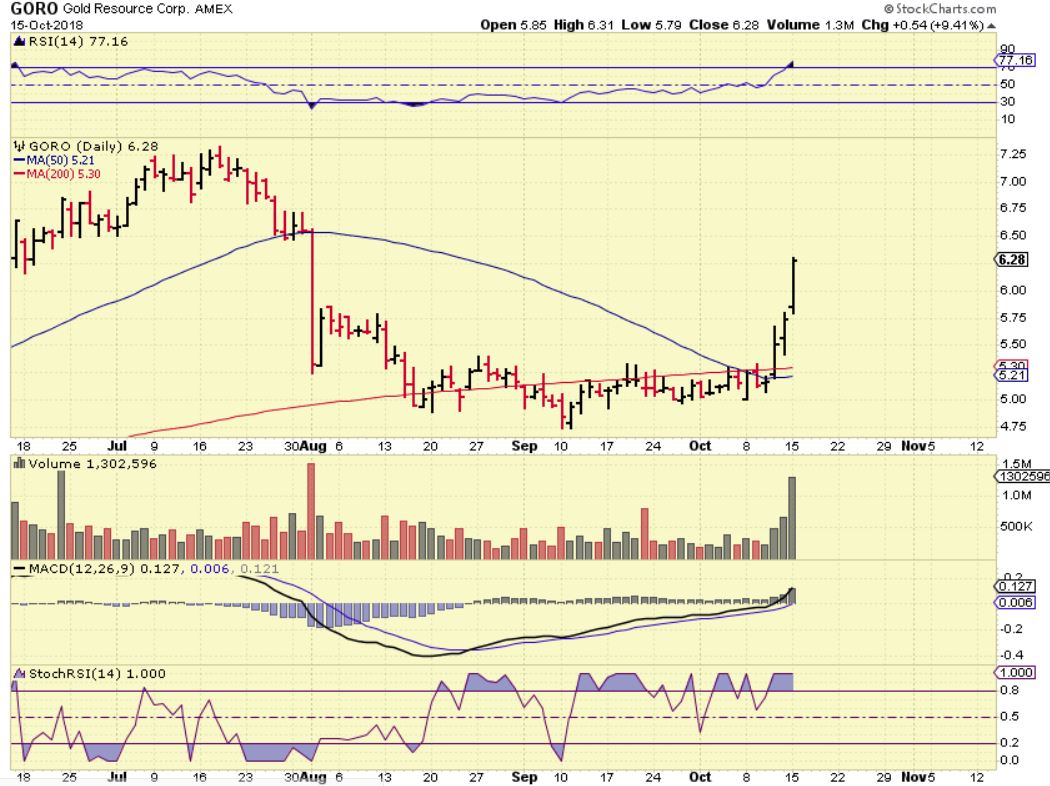Click the -0.4 MACD axis label
The image size is (1050, 786).
(1012, 655)
